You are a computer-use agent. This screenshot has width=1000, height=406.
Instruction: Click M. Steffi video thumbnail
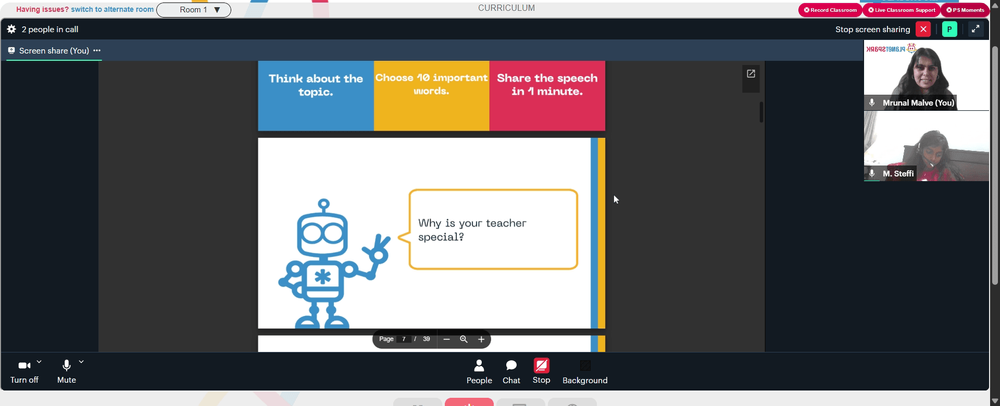click(926, 147)
